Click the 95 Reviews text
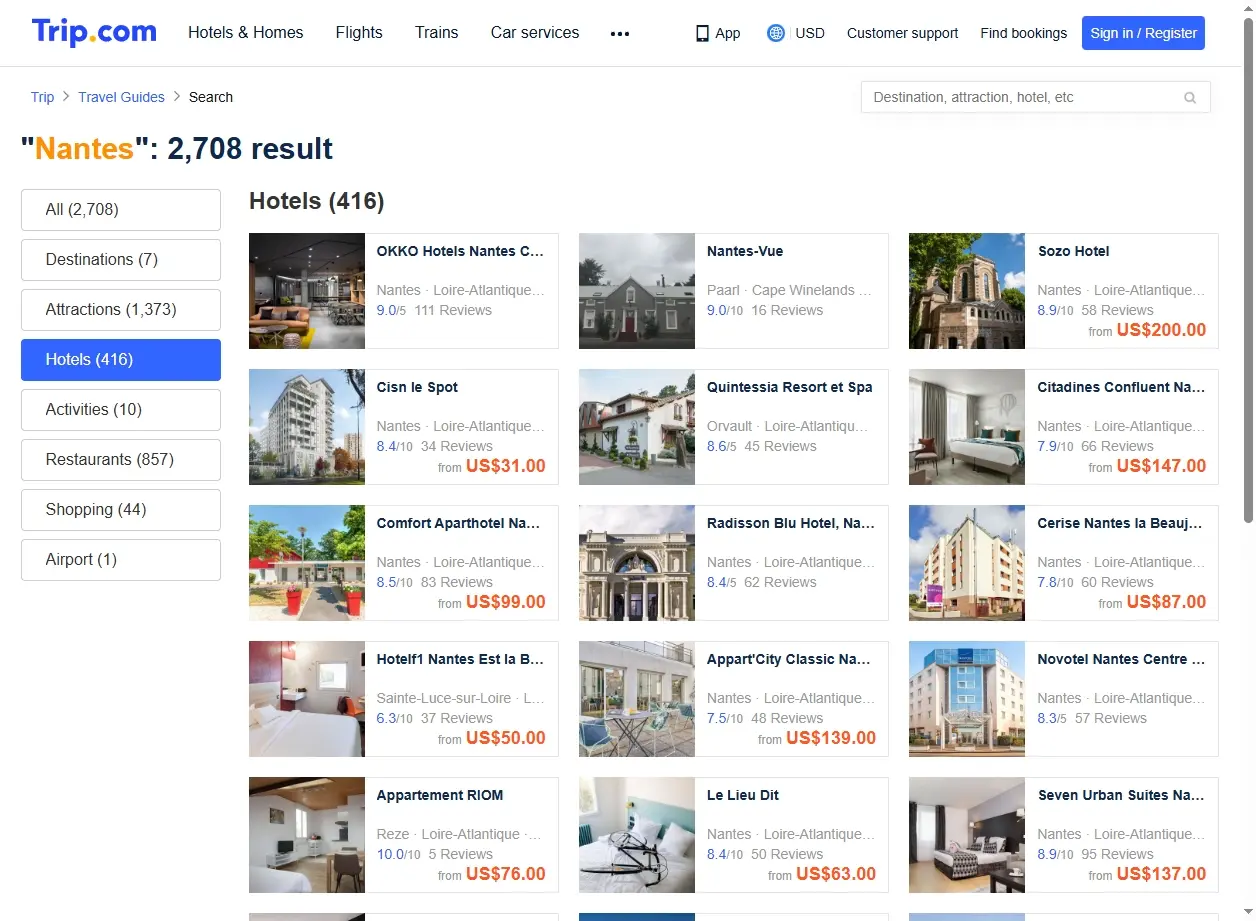 [1117, 854]
